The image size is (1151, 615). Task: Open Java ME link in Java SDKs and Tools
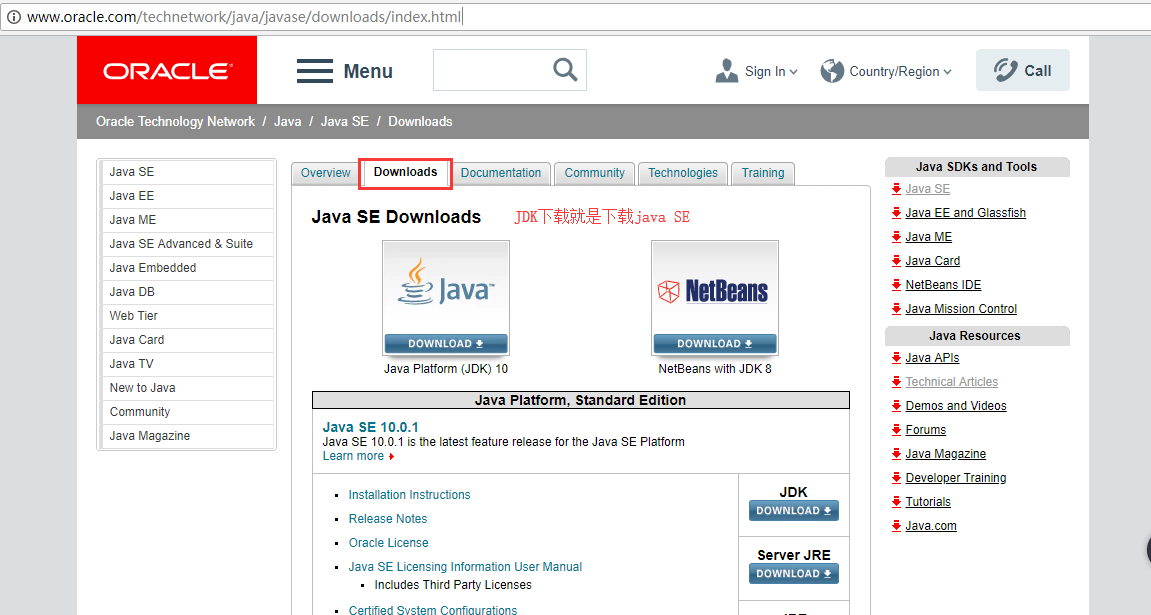(929, 237)
